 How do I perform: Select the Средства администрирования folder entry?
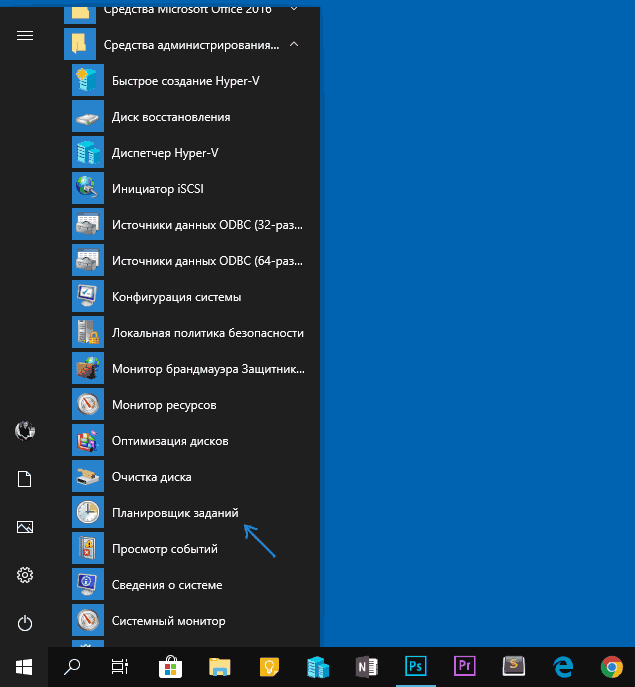pos(192,44)
